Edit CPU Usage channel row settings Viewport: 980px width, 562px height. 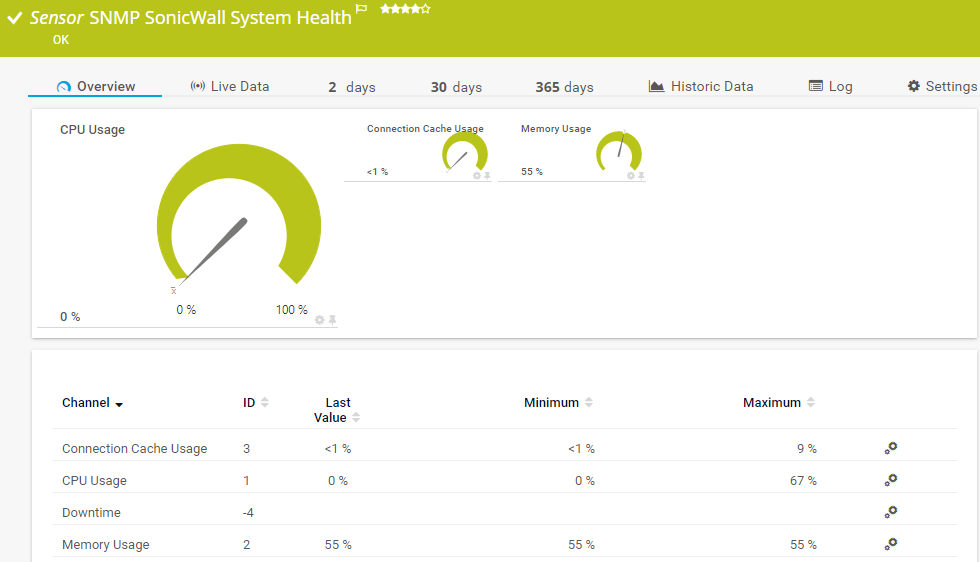890,480
